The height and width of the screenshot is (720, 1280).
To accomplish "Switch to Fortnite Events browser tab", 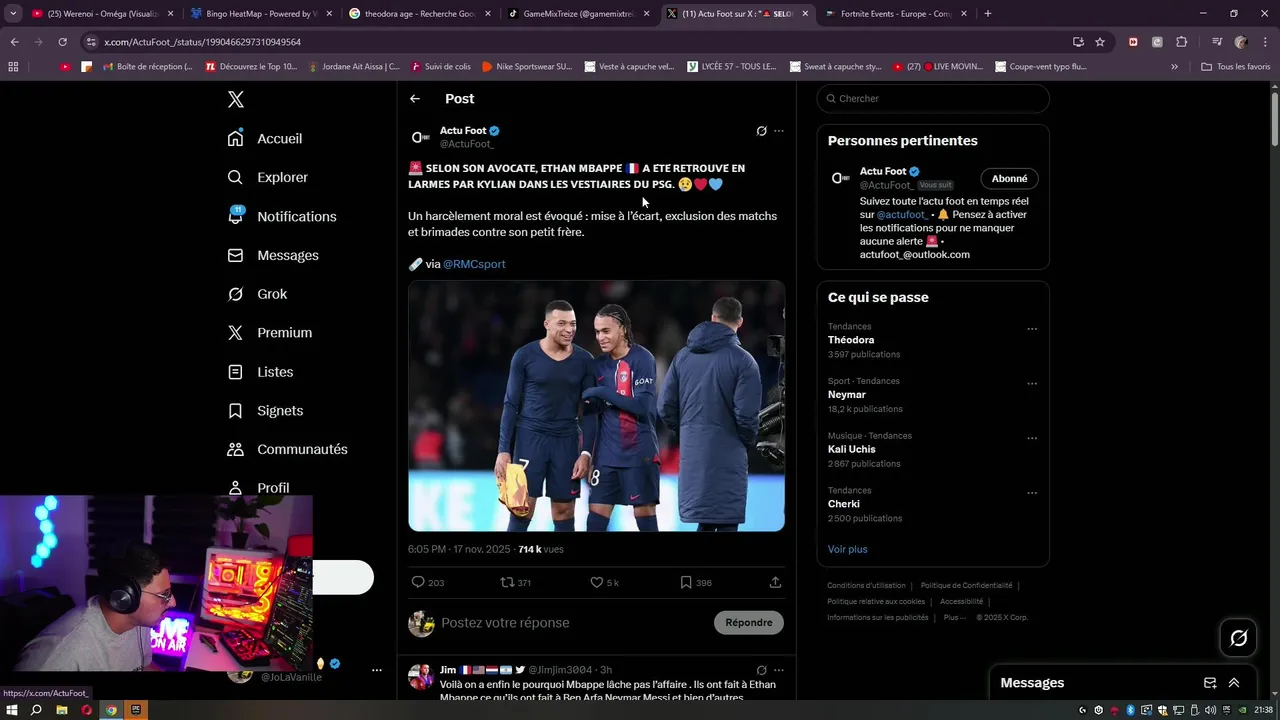I will point(895,14).
